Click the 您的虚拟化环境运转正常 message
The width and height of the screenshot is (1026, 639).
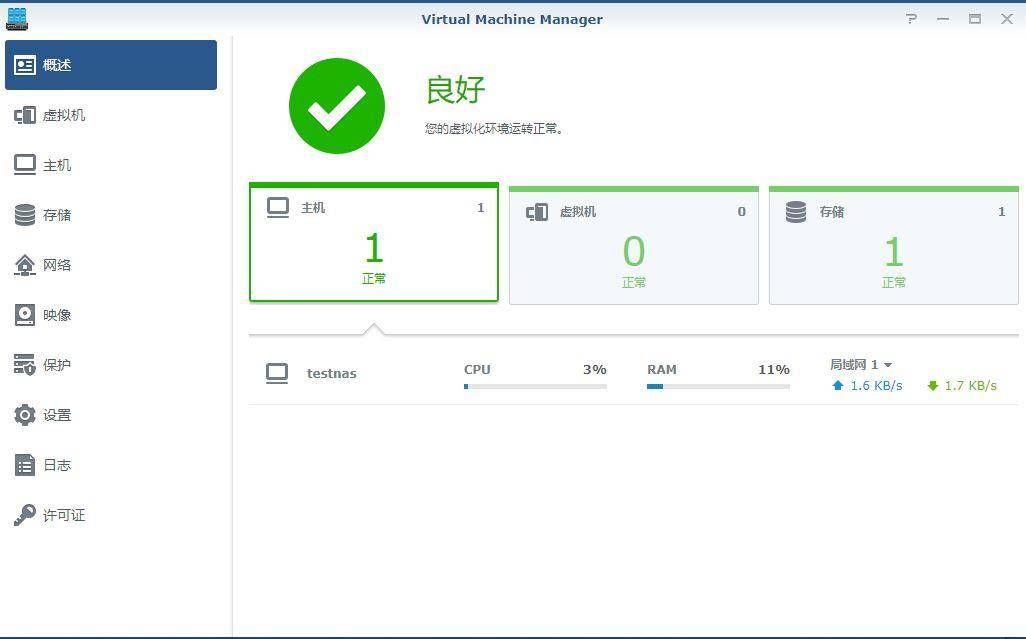(x=493, y=129)
